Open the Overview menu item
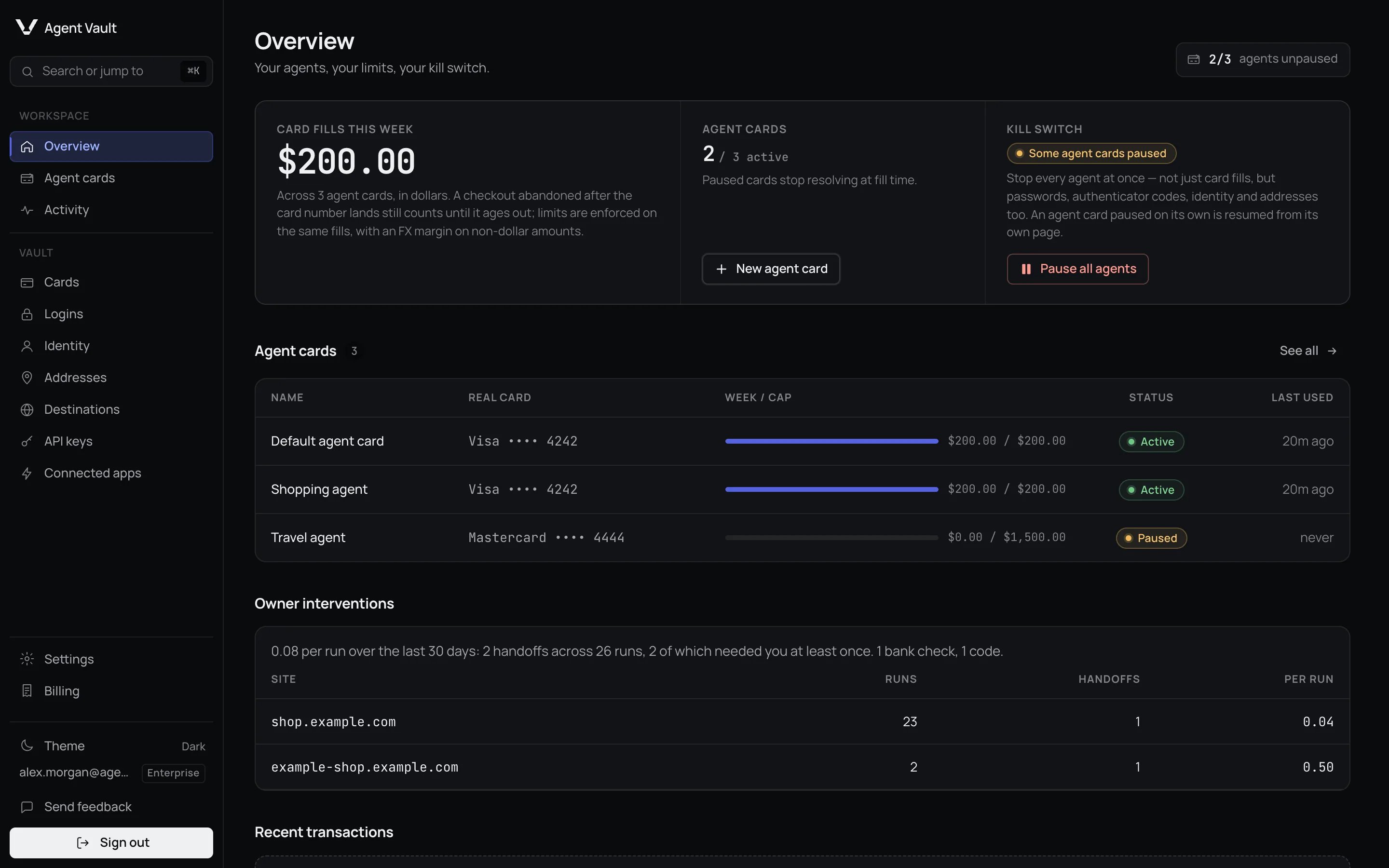This screenshot has height=868, width=1389. click(111, 147)
